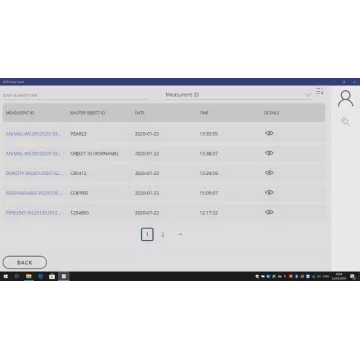Click the active app icon on the taskbar

(64, 276)
